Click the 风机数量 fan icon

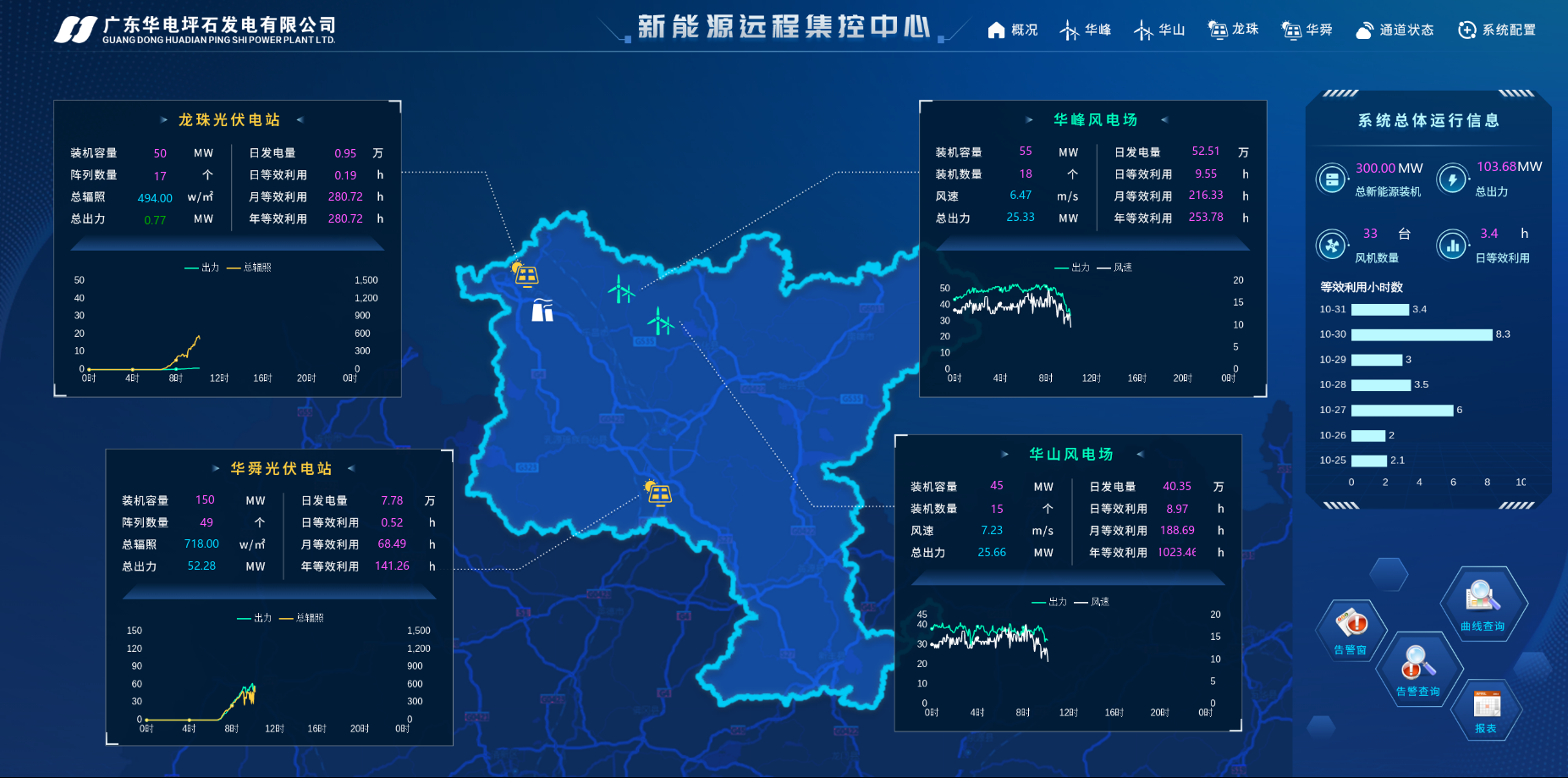[x=1332, y=246]
